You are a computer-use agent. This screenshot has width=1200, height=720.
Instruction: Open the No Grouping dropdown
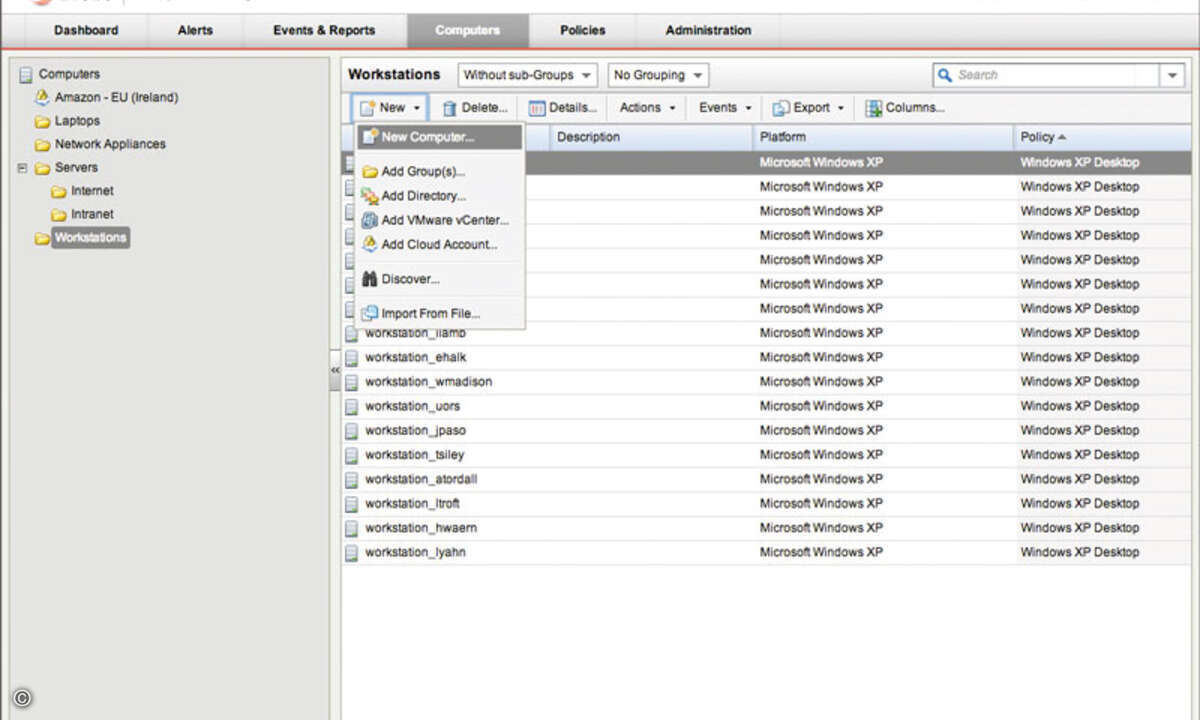pyautogui.click(x=658, y=75)
